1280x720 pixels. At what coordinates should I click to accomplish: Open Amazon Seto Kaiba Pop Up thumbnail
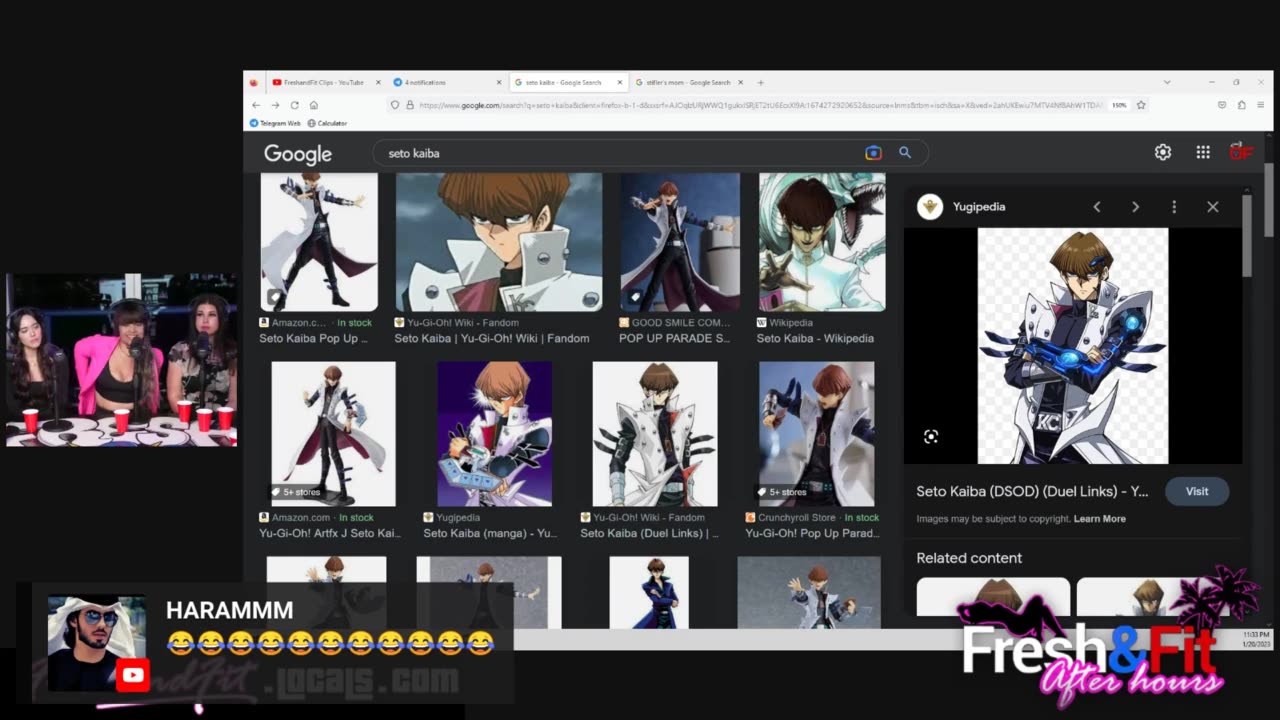[319, 242]
